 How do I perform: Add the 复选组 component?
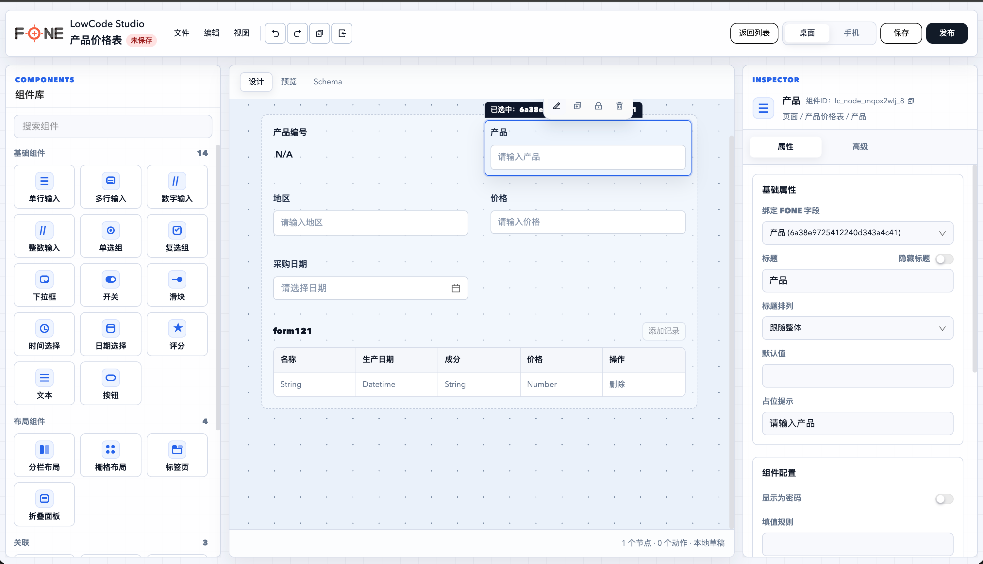tap(177, 236)
